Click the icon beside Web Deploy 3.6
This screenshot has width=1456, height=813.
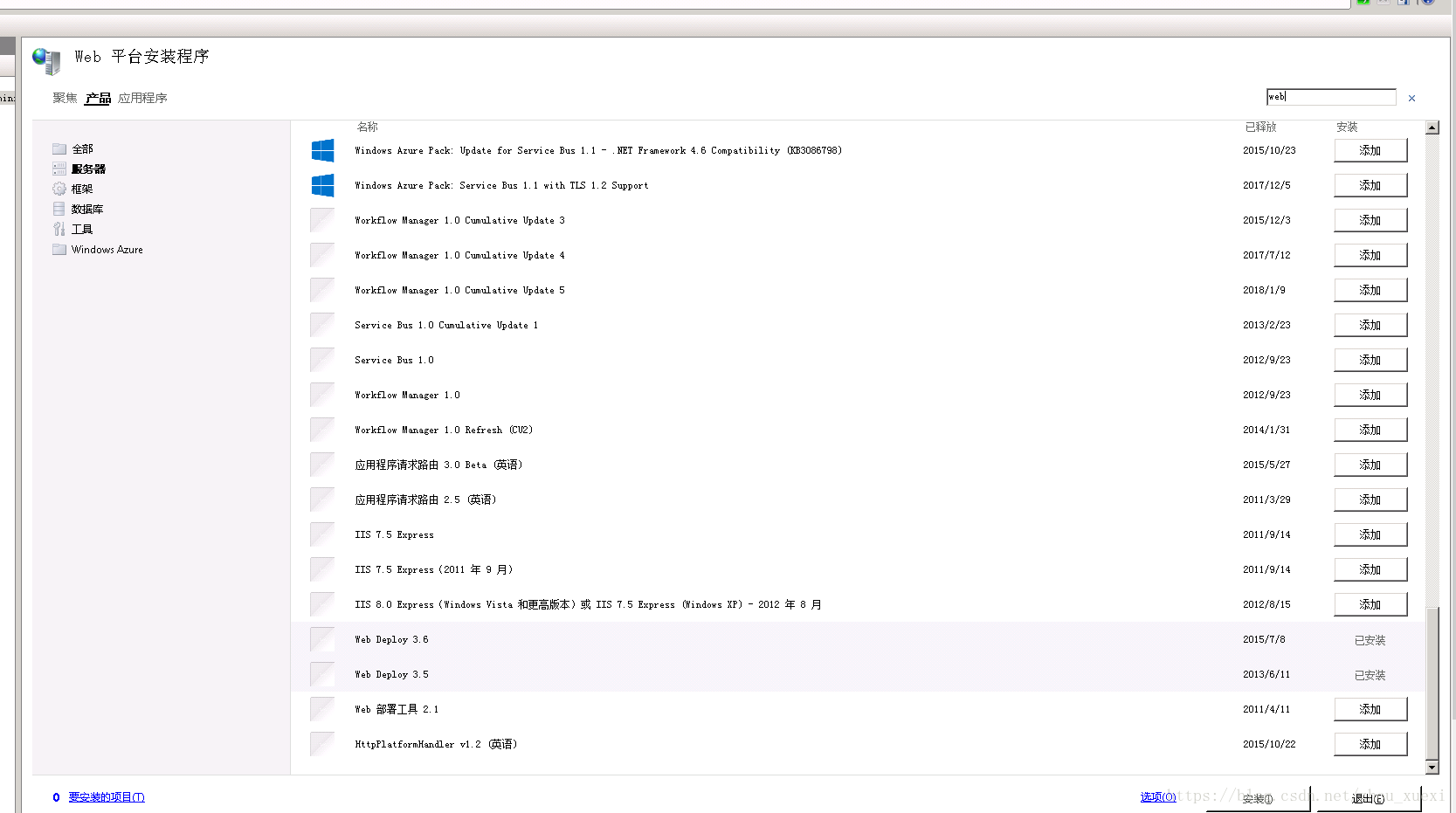[x=322, y=639]
